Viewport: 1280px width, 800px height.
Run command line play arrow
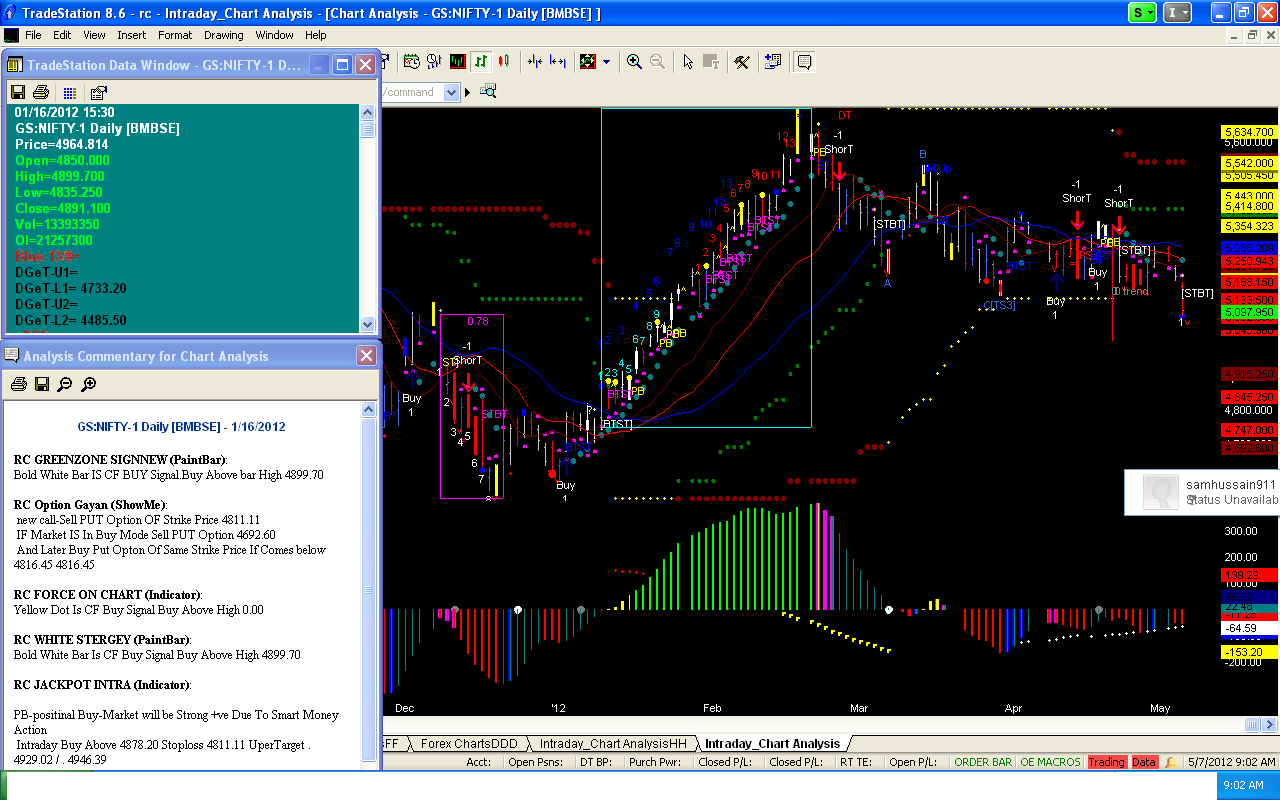point(469,92)
